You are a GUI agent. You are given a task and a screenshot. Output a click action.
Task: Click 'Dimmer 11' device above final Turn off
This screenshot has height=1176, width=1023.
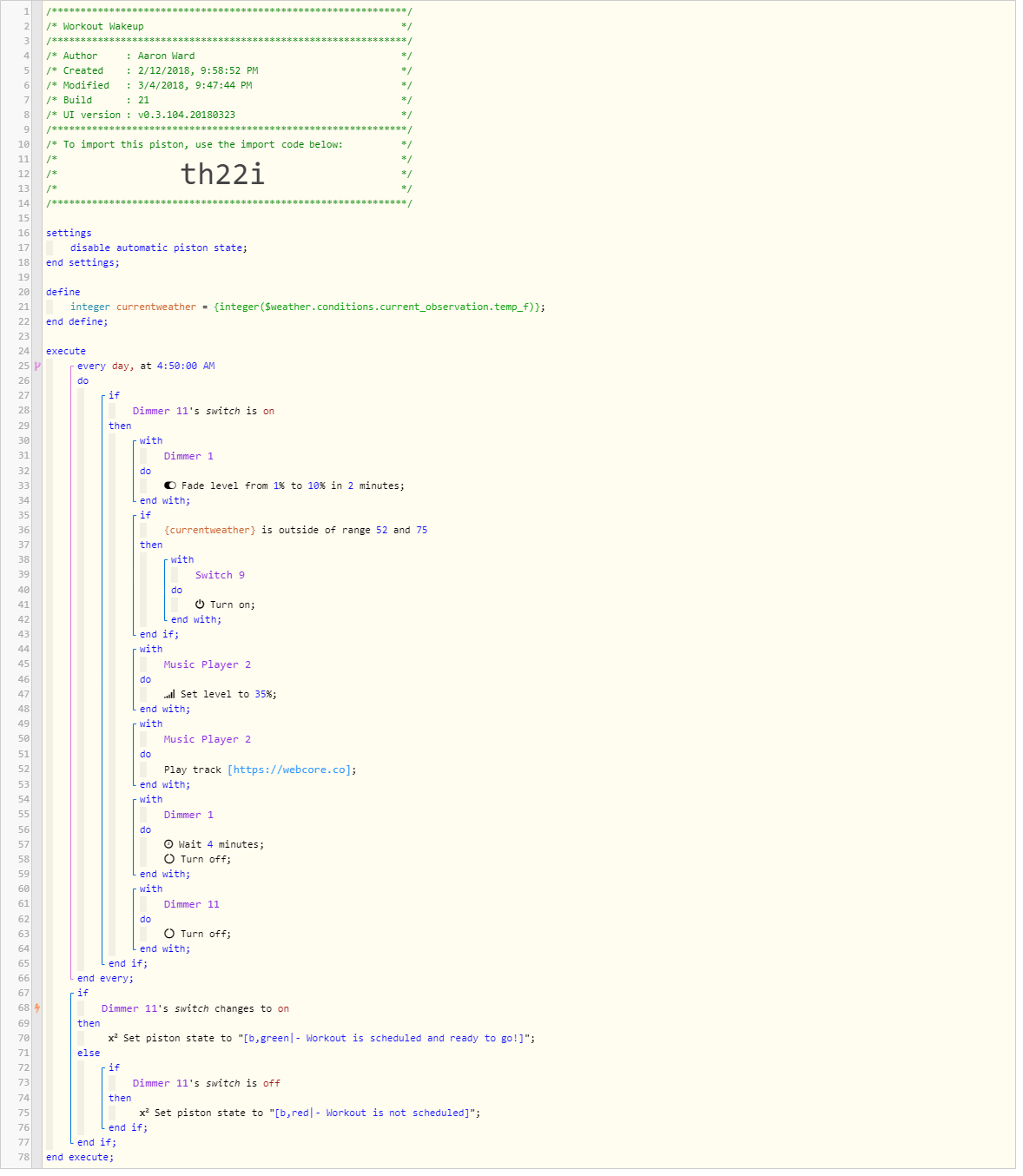pos(192,904)
